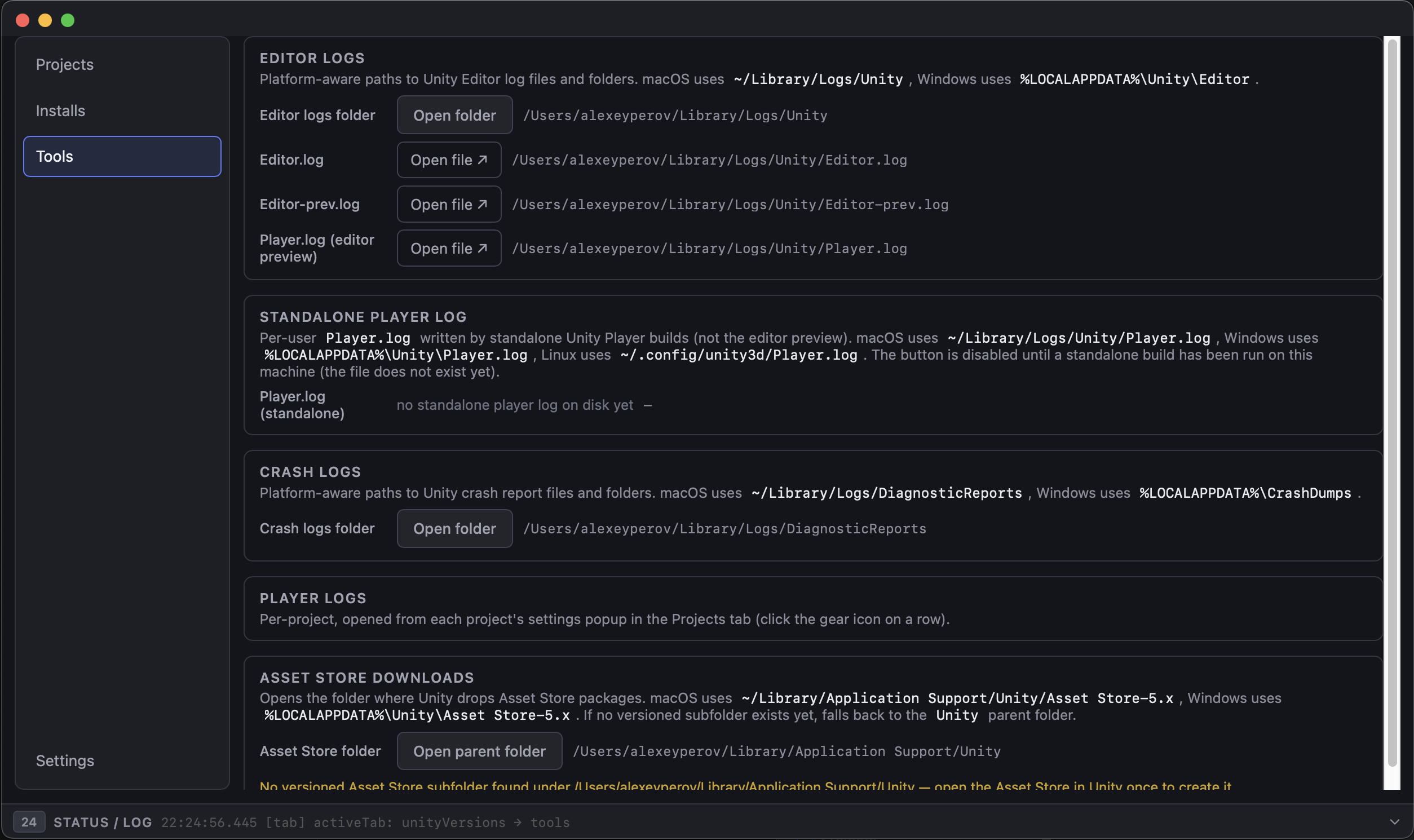
Task: Click the ~/.config/unity3d/Player.log code text
Action: (x=739, y=355)
